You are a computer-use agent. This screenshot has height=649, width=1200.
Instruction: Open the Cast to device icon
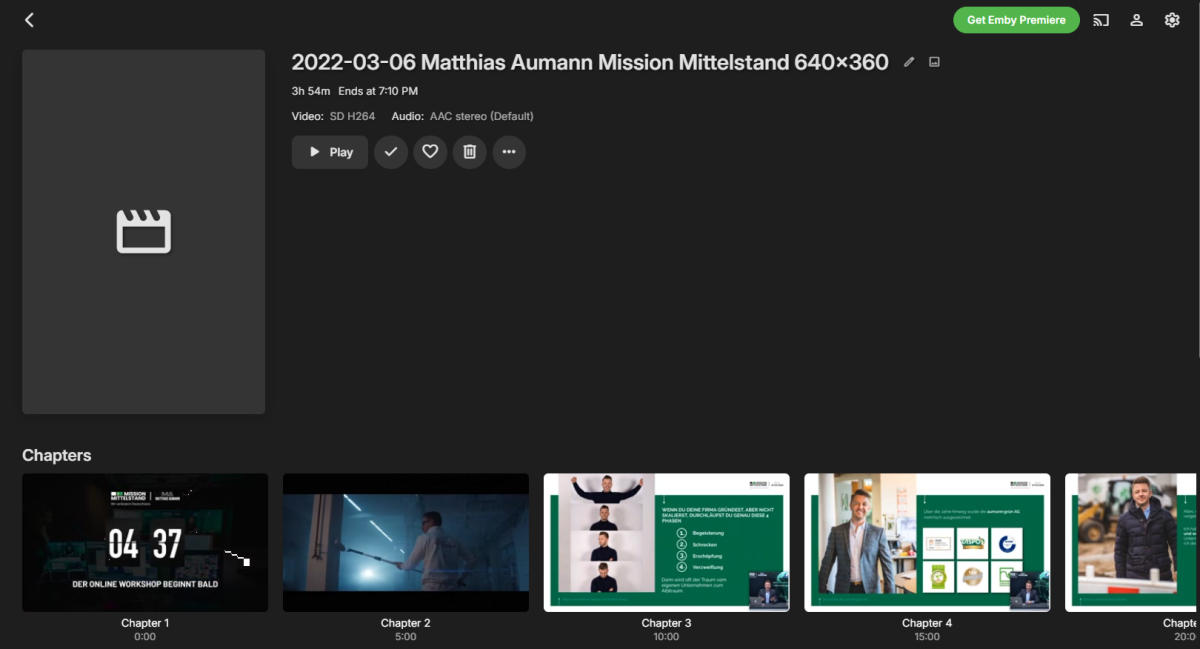coord(1100,19)
